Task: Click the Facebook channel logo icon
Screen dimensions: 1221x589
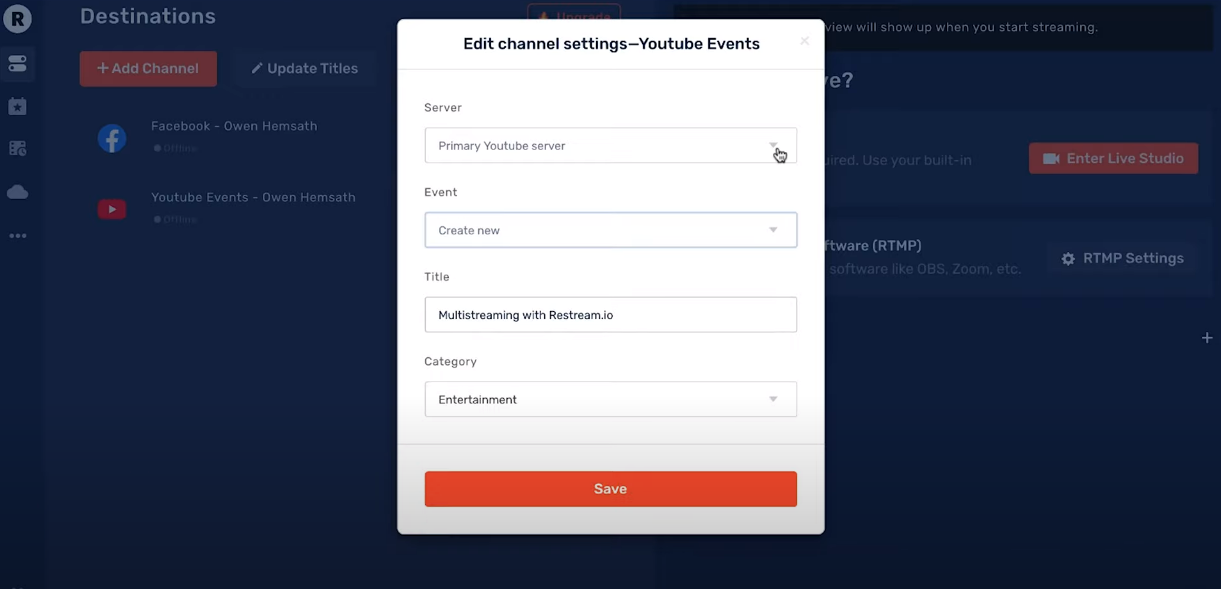Action: click(112, 138)
